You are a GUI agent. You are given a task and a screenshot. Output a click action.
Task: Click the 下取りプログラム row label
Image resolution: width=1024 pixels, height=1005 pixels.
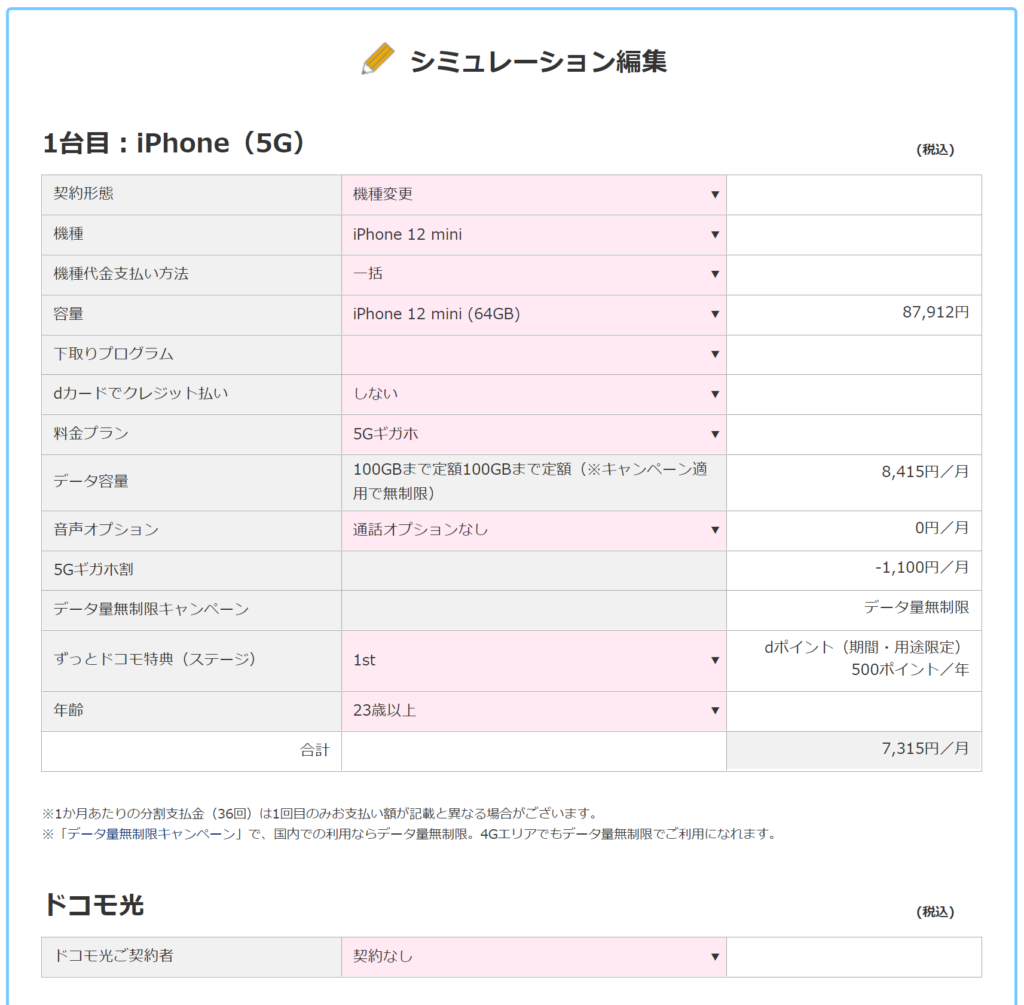coord(113,354)
